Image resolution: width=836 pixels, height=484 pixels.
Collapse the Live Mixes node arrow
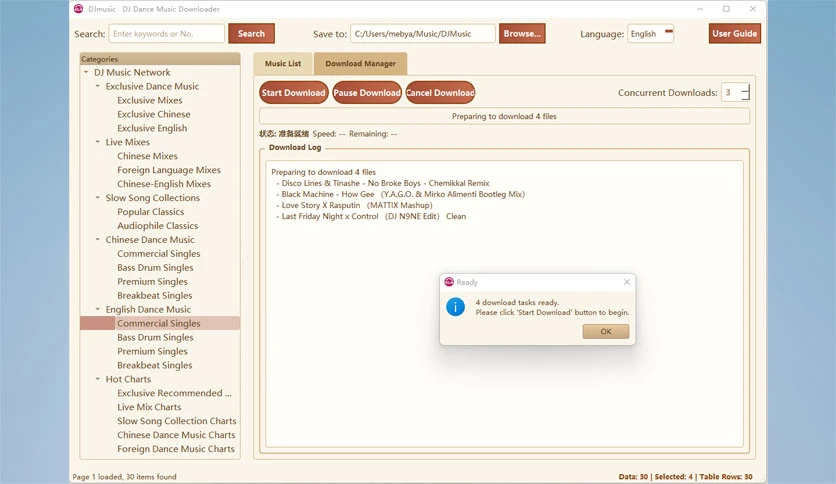point(98,142)
